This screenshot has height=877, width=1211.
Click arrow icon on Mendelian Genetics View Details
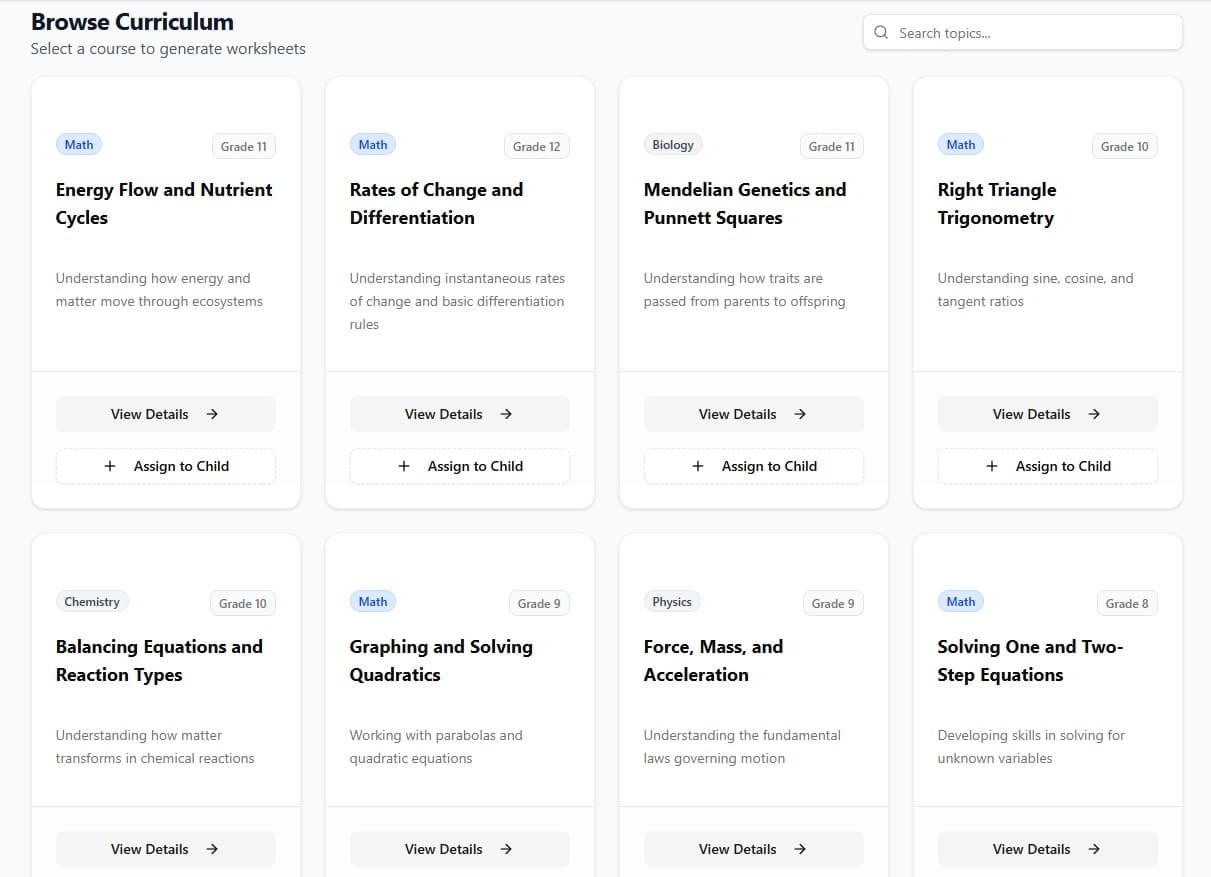click(x=800, y=414)
